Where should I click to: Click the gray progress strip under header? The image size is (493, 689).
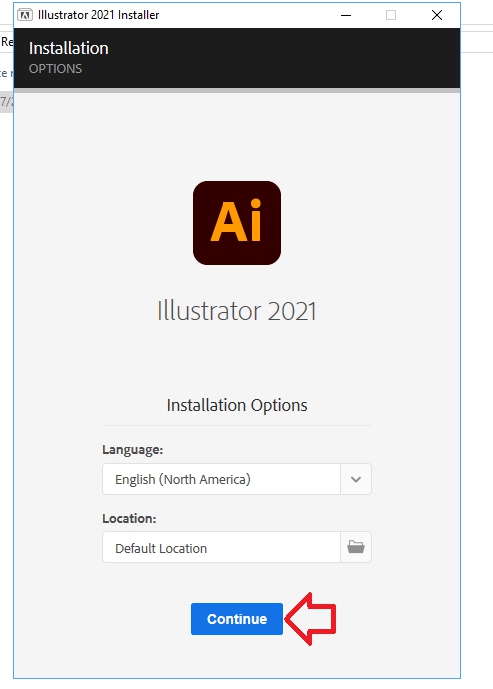237,90
